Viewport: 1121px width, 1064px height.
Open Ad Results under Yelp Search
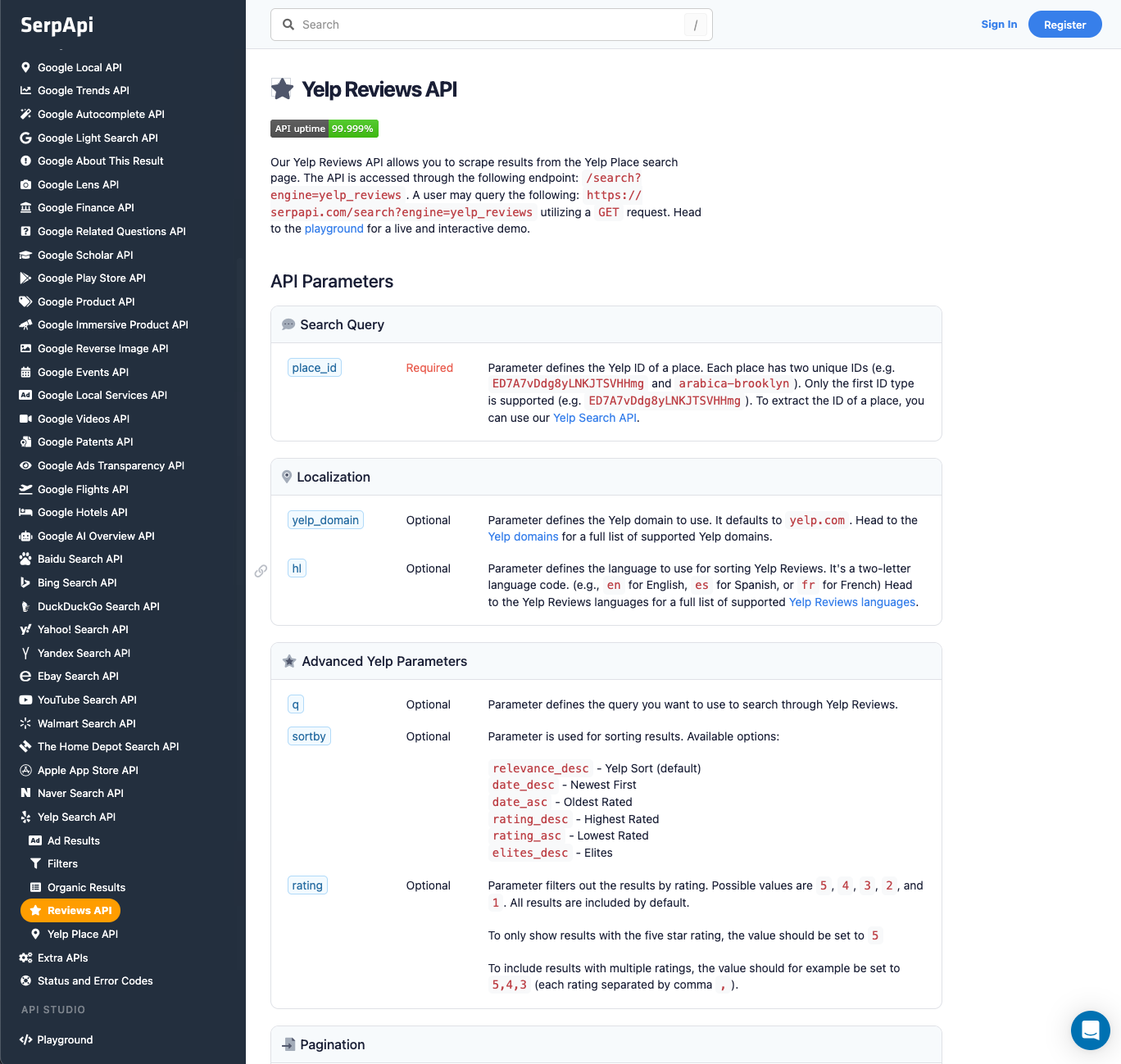point(74,840)
